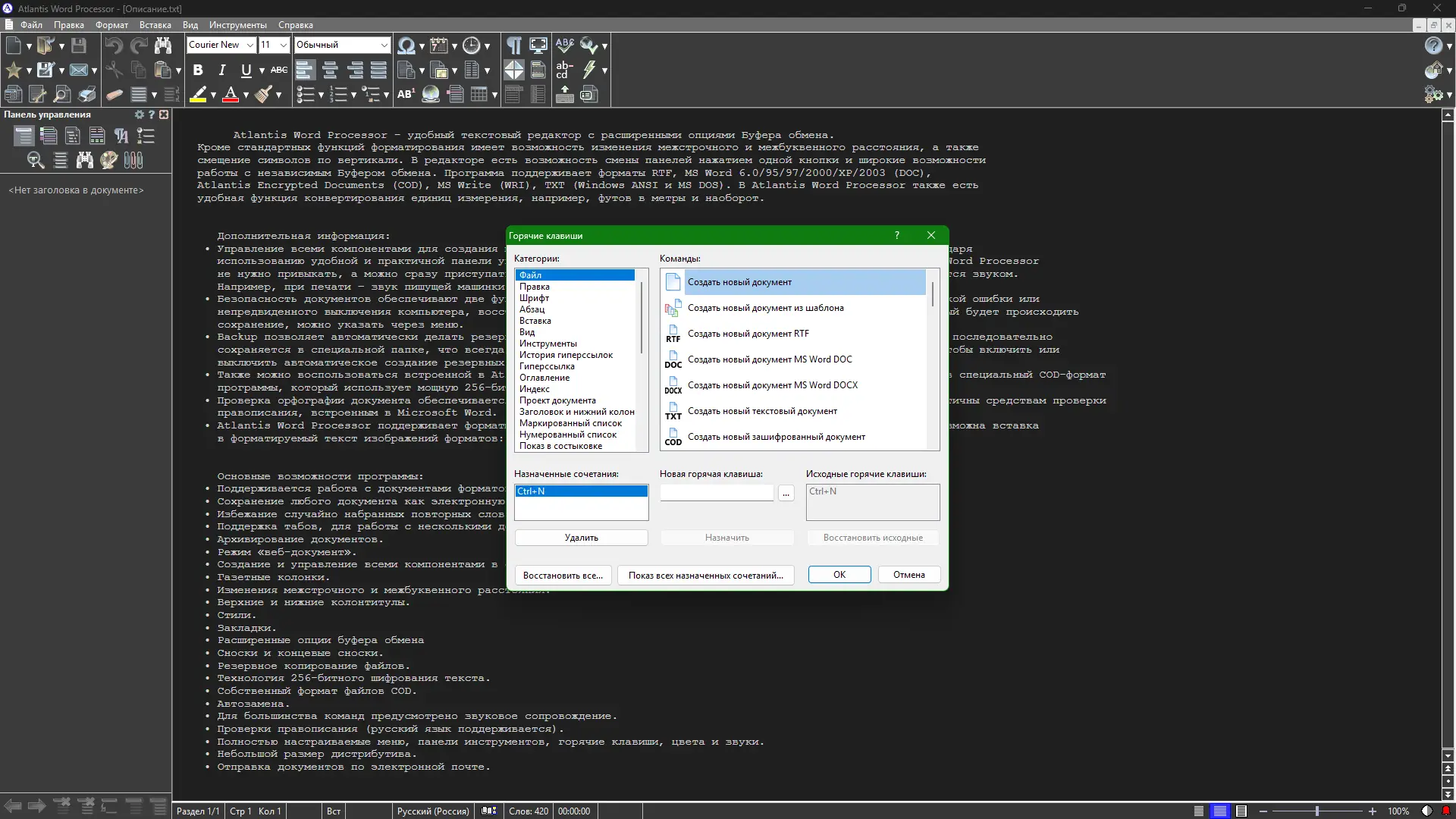Screen dimensions: 1456x819
Task: Open the Формат menu
Action: tap(111, 25)
